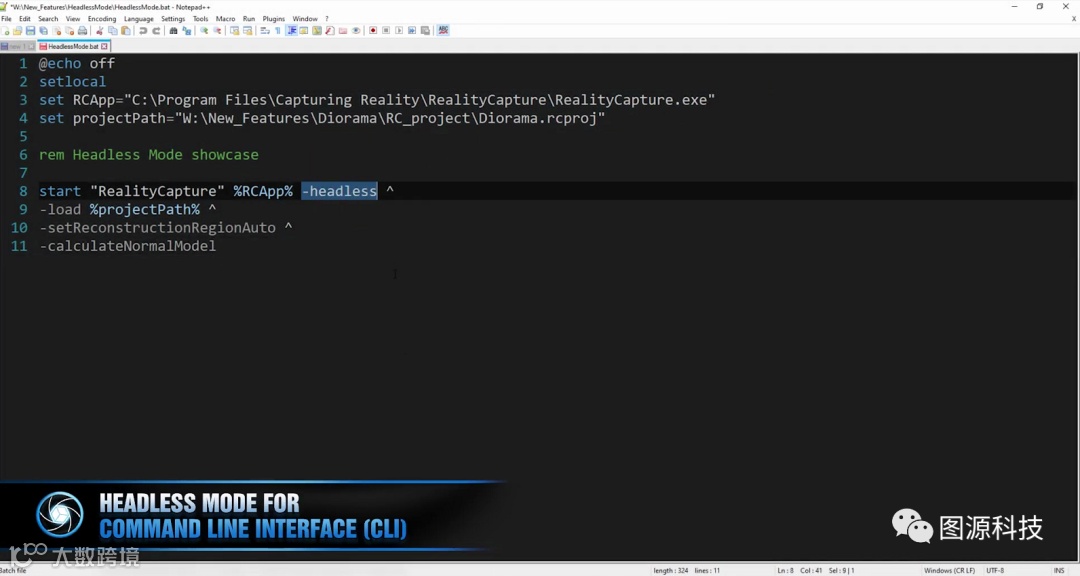Open the ? help menu
Viewport: 1080px width, 576px height.
pos(326,19)
